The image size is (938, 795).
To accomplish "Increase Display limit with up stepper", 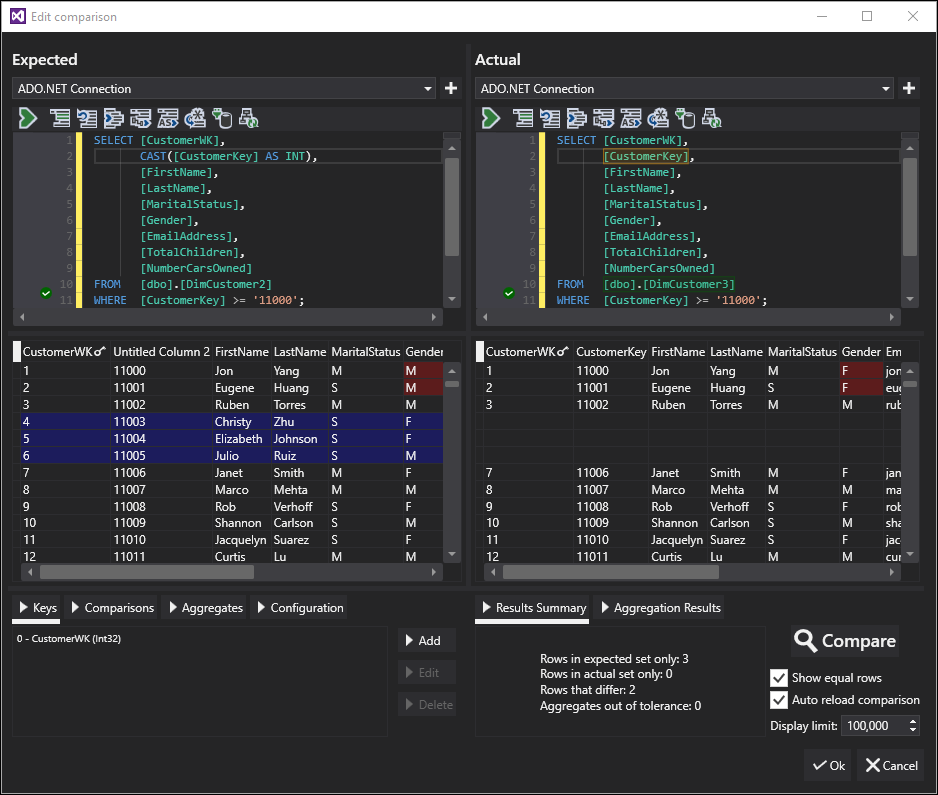I will [912, 721].
